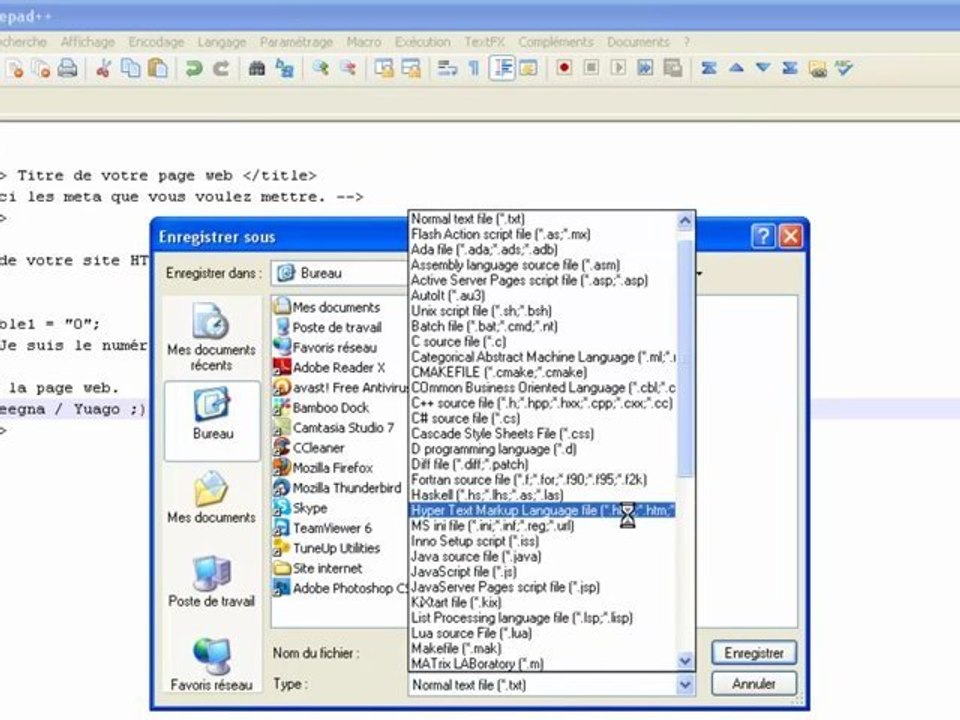
Task: Click the spell-check ABC toolbar icon
Action: (x=844, y=67)
